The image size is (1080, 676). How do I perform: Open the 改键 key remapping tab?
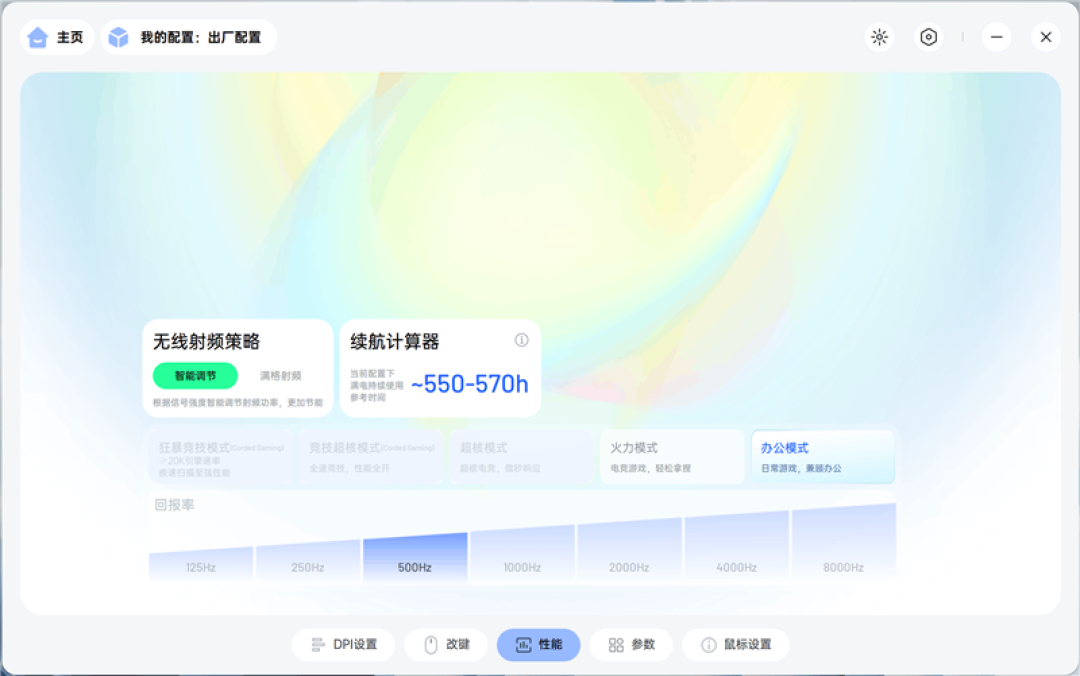(x=446, y=644)
